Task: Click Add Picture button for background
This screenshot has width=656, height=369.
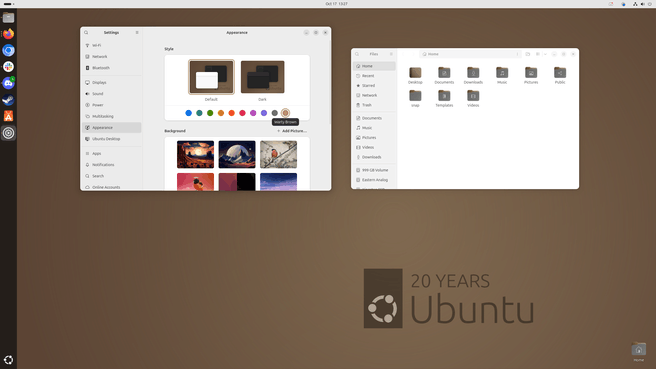Action: pos(292,131)
